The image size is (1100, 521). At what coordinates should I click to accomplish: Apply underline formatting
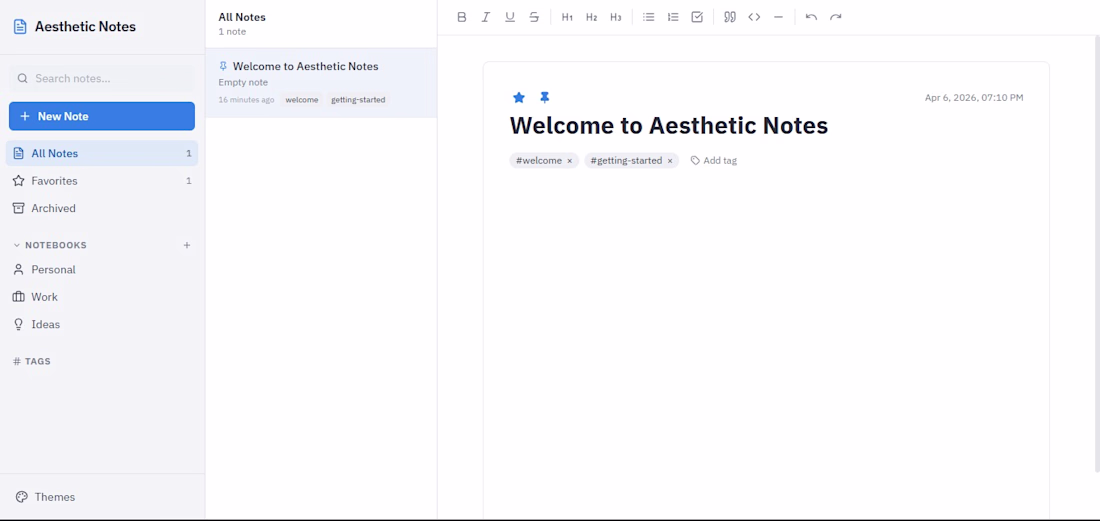point(510,17)
